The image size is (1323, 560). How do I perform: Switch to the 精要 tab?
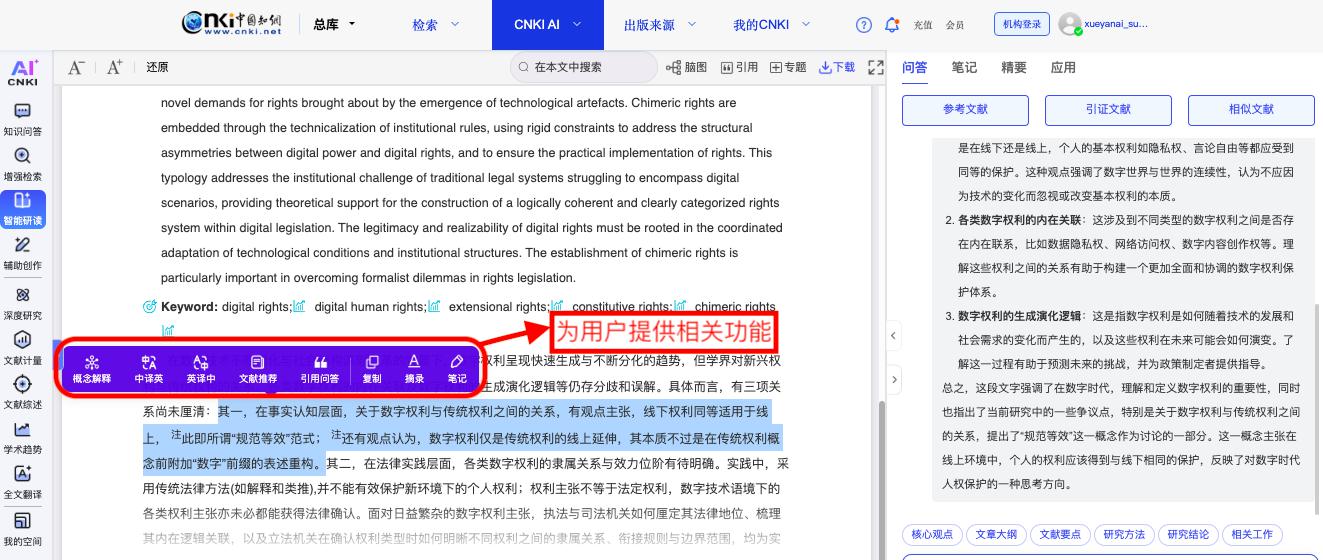point(1013,67)
